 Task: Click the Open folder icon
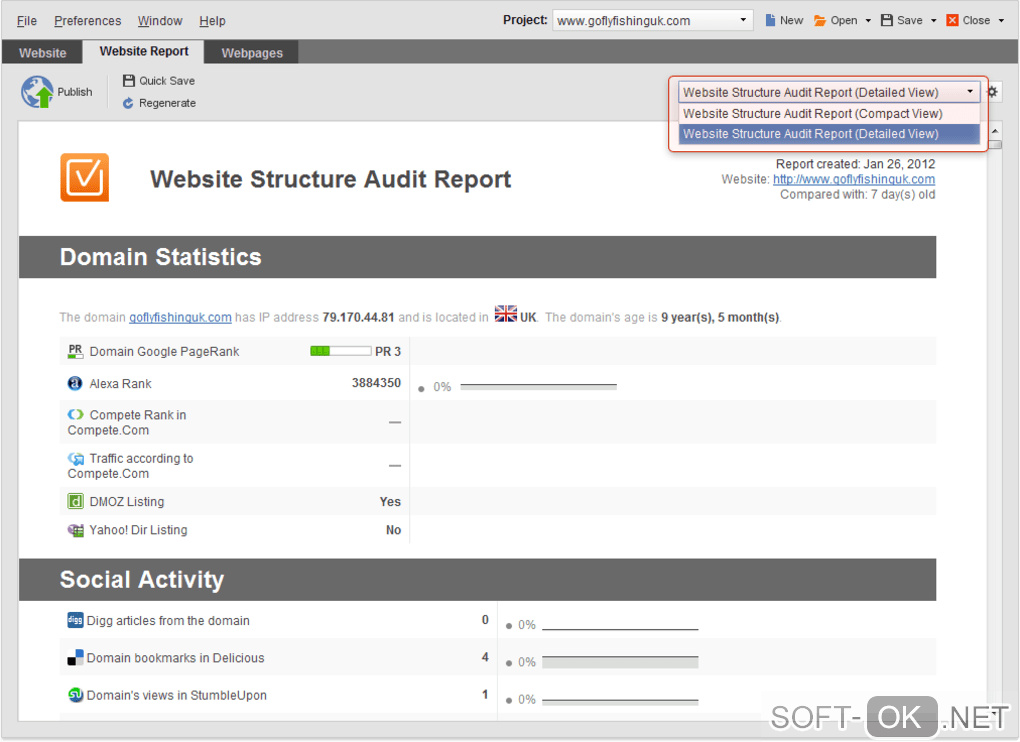[820, 21]
